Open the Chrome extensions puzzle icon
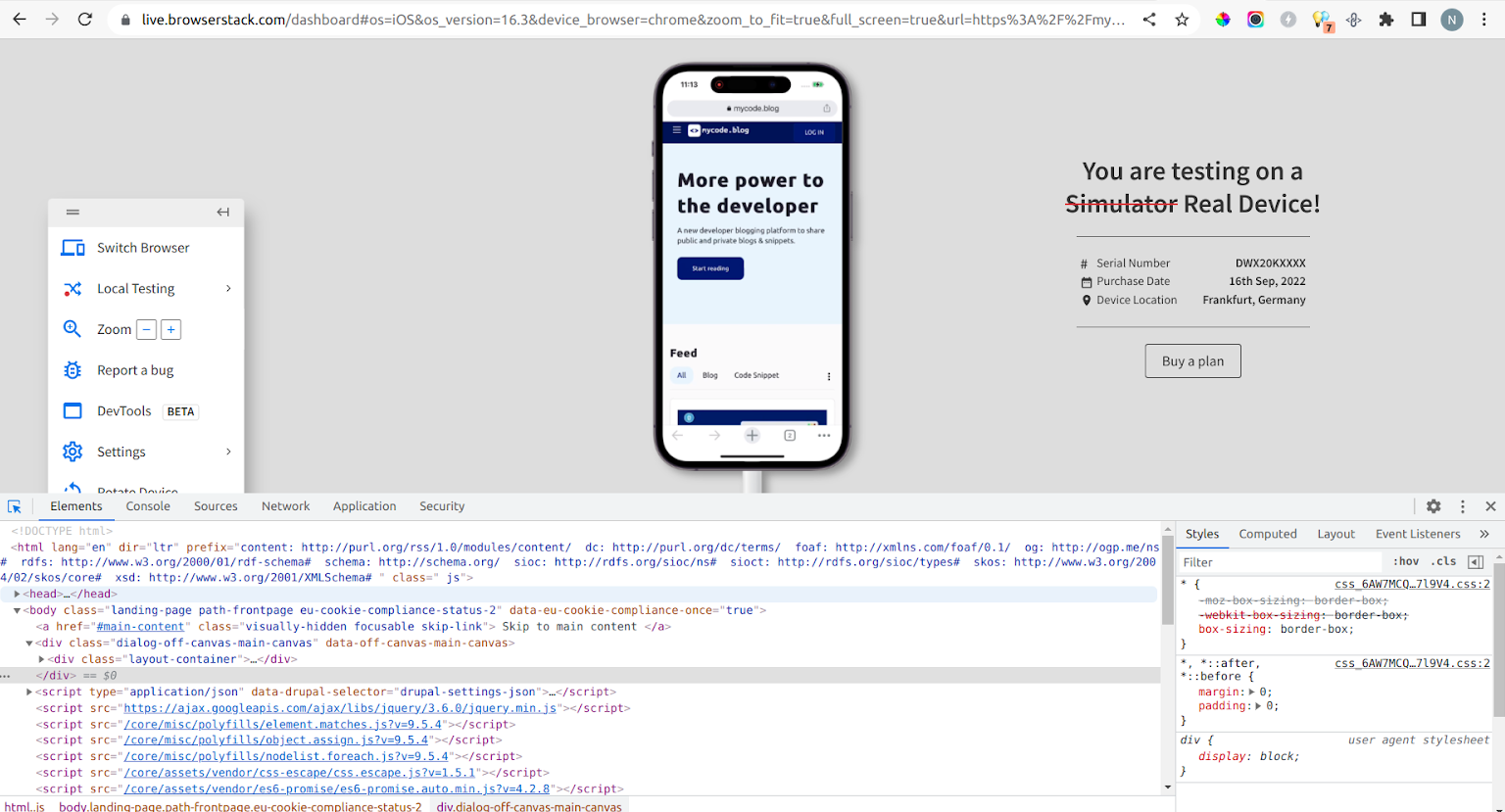The width and height of the screenshot is (1505, 812). 1386,20
